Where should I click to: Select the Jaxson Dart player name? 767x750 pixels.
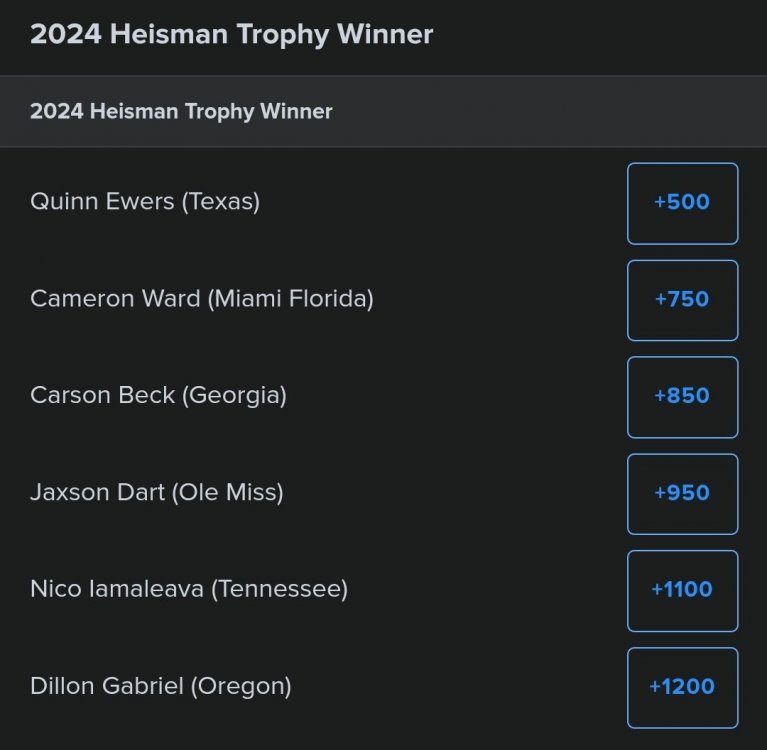pyautogui.click(x=98, y=493)
